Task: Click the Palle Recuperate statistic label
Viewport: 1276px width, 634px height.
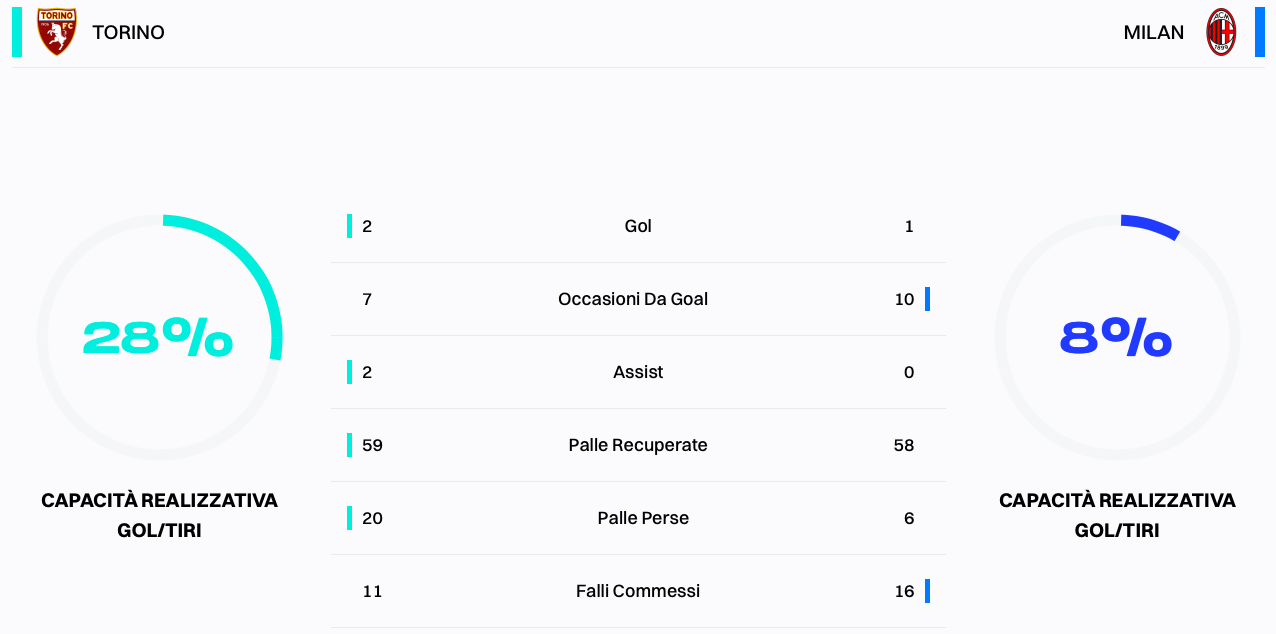Action: pos(638,445)
